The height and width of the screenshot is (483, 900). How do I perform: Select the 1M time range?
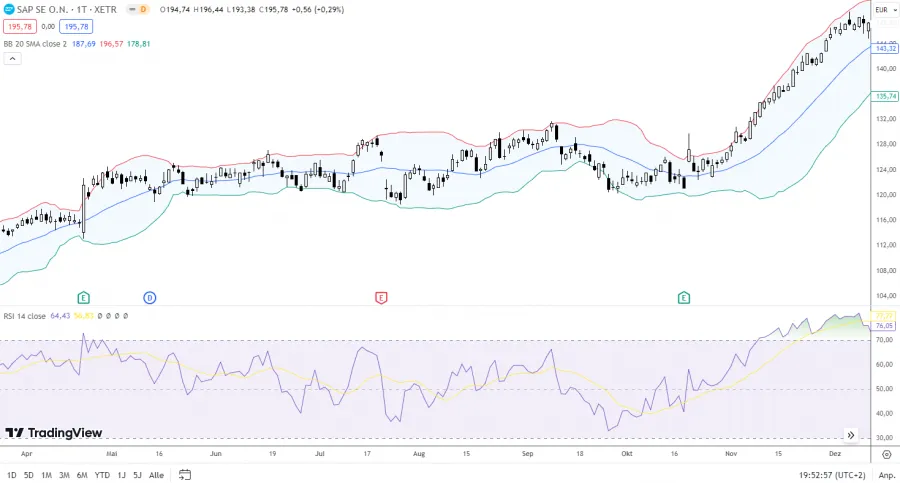tap(46, 475)
